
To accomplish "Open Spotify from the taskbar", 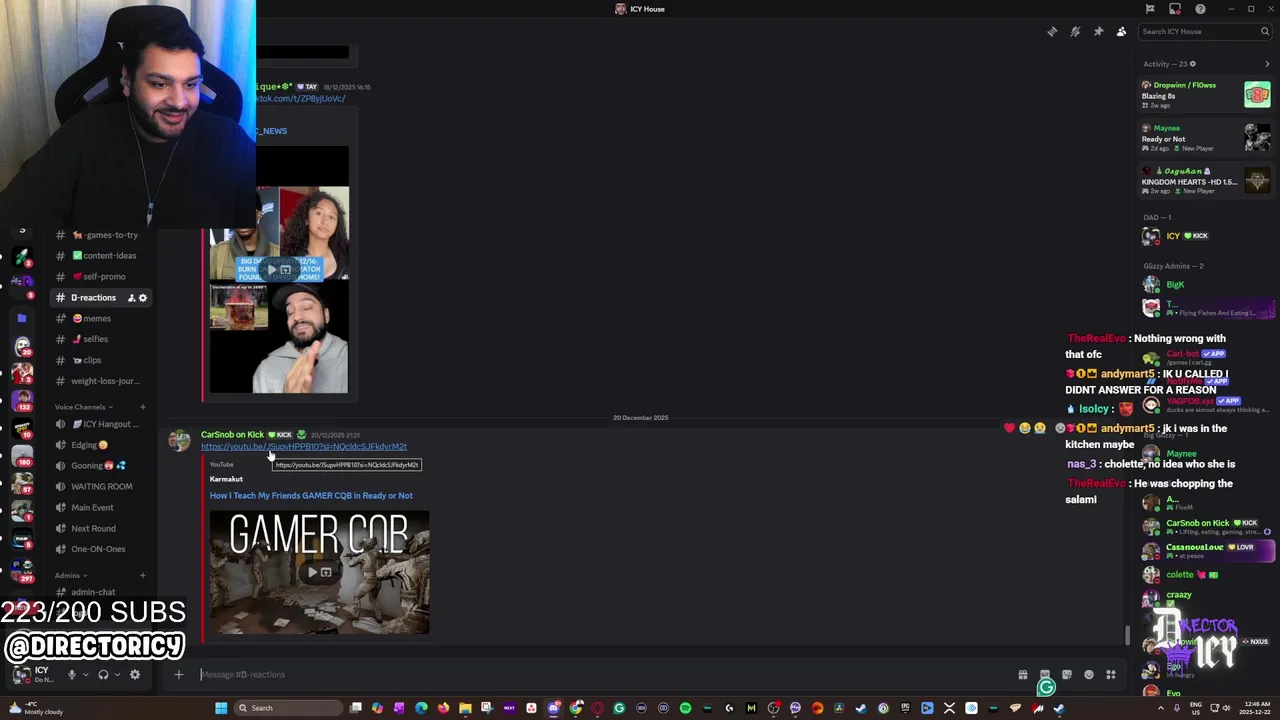I will click(x=685, y=708).
